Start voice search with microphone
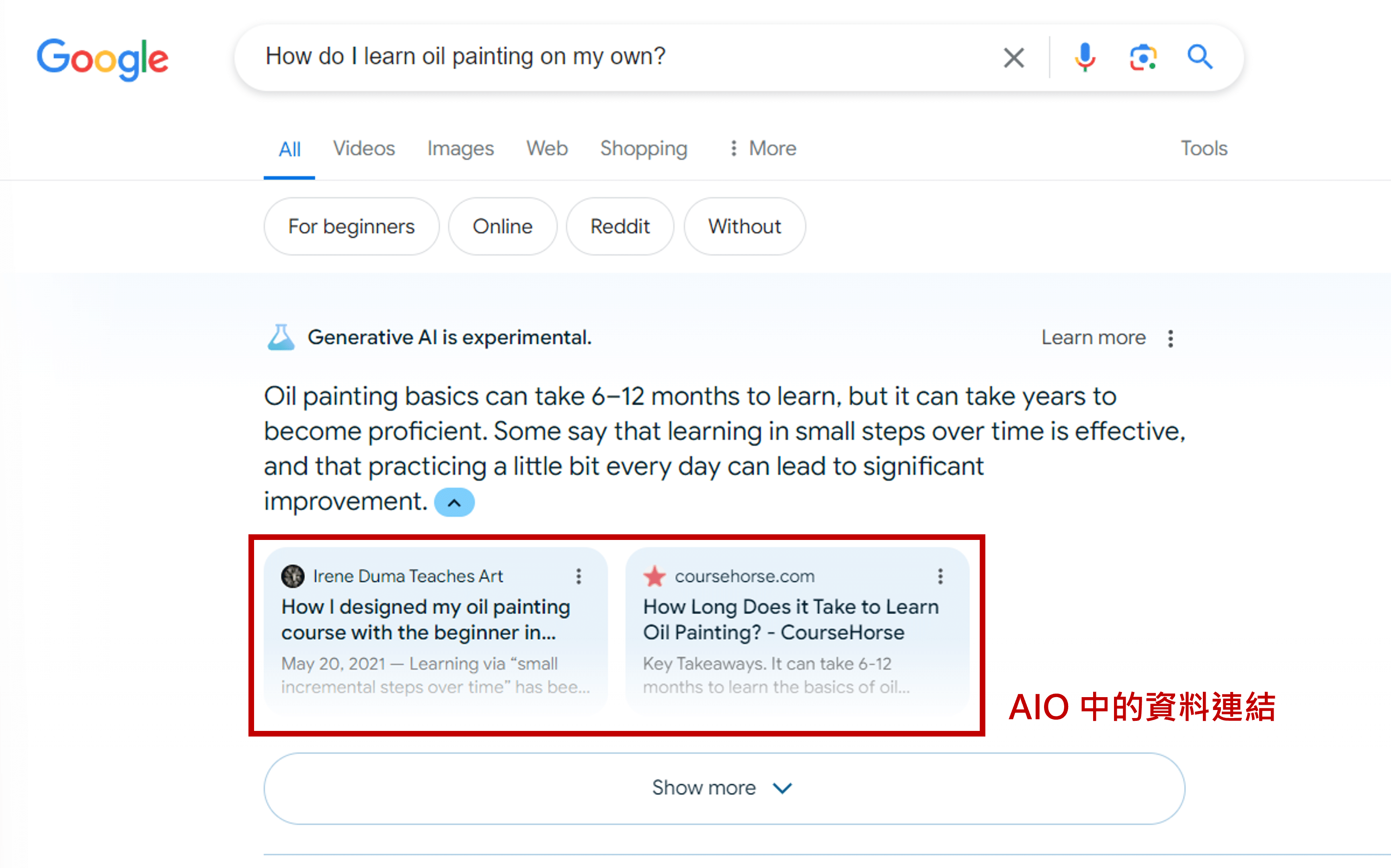The height and width of the screenshot is (868, 1391). 1084,57
